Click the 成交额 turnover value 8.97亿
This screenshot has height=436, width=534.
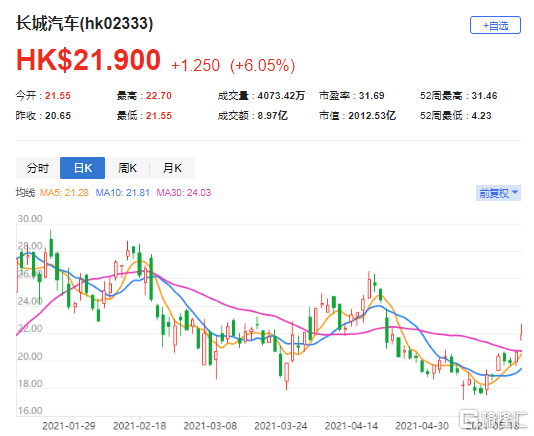click(272, 116)
